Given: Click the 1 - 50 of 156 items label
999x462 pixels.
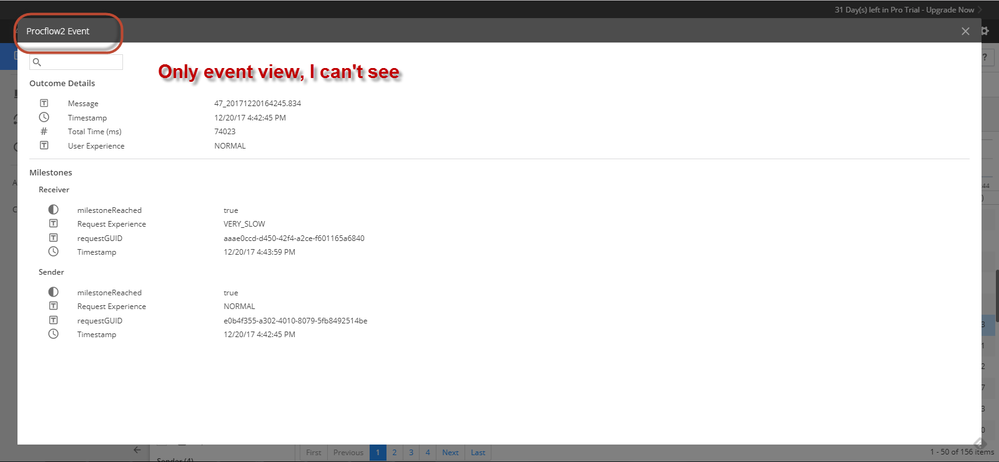Looking at the screenshot, I should coord(961,452).
